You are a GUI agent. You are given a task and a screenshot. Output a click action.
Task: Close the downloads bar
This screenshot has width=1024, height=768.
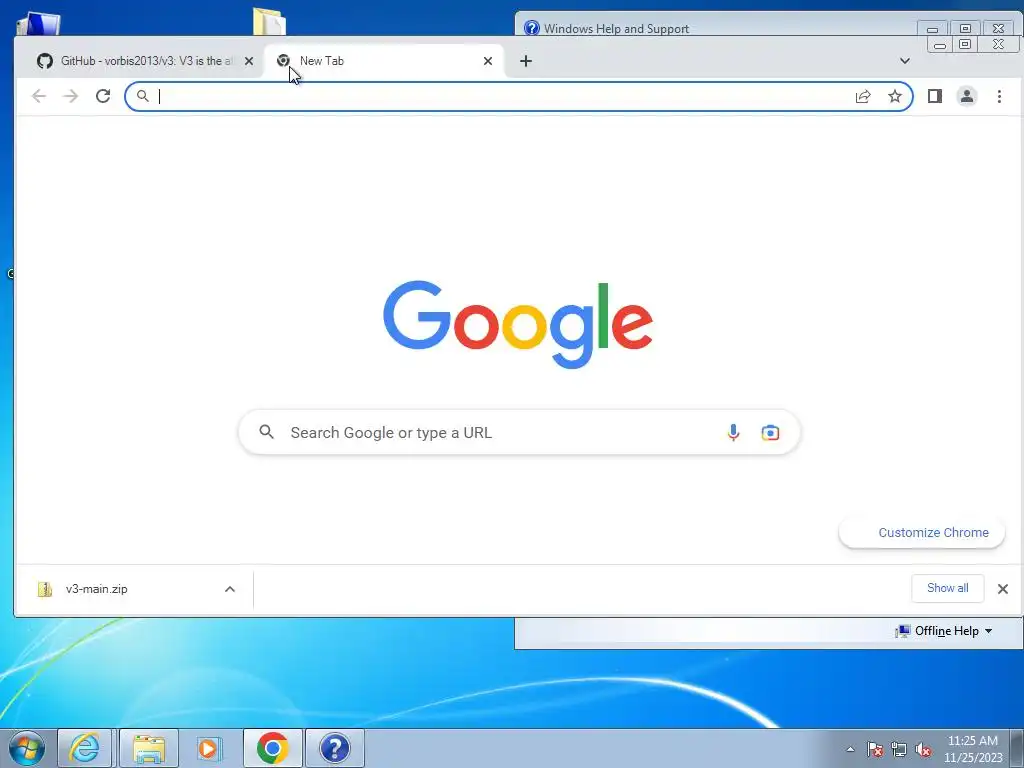pos(1003,589)
